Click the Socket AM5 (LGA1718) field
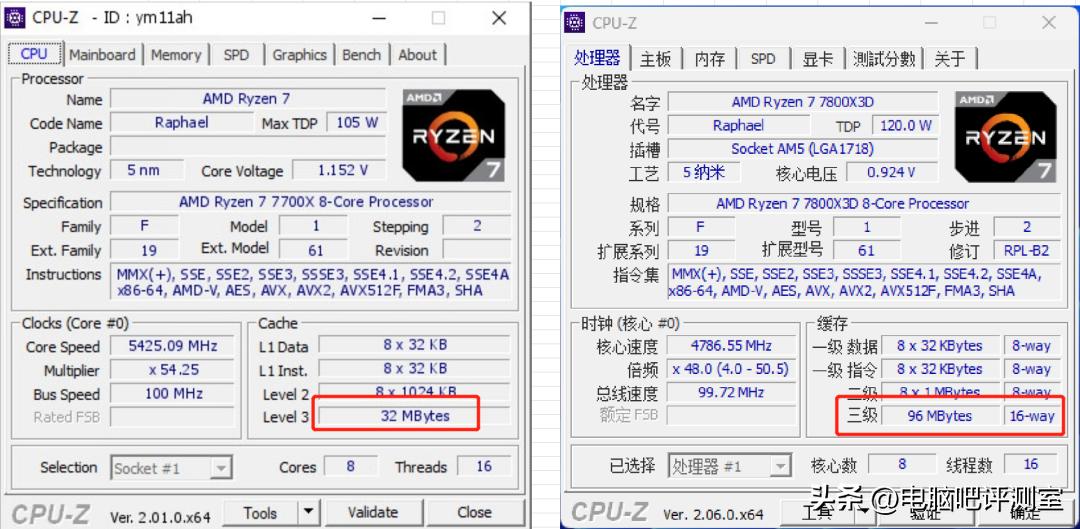This screenshot has width=1080, height=529. [x=802, y=148]
